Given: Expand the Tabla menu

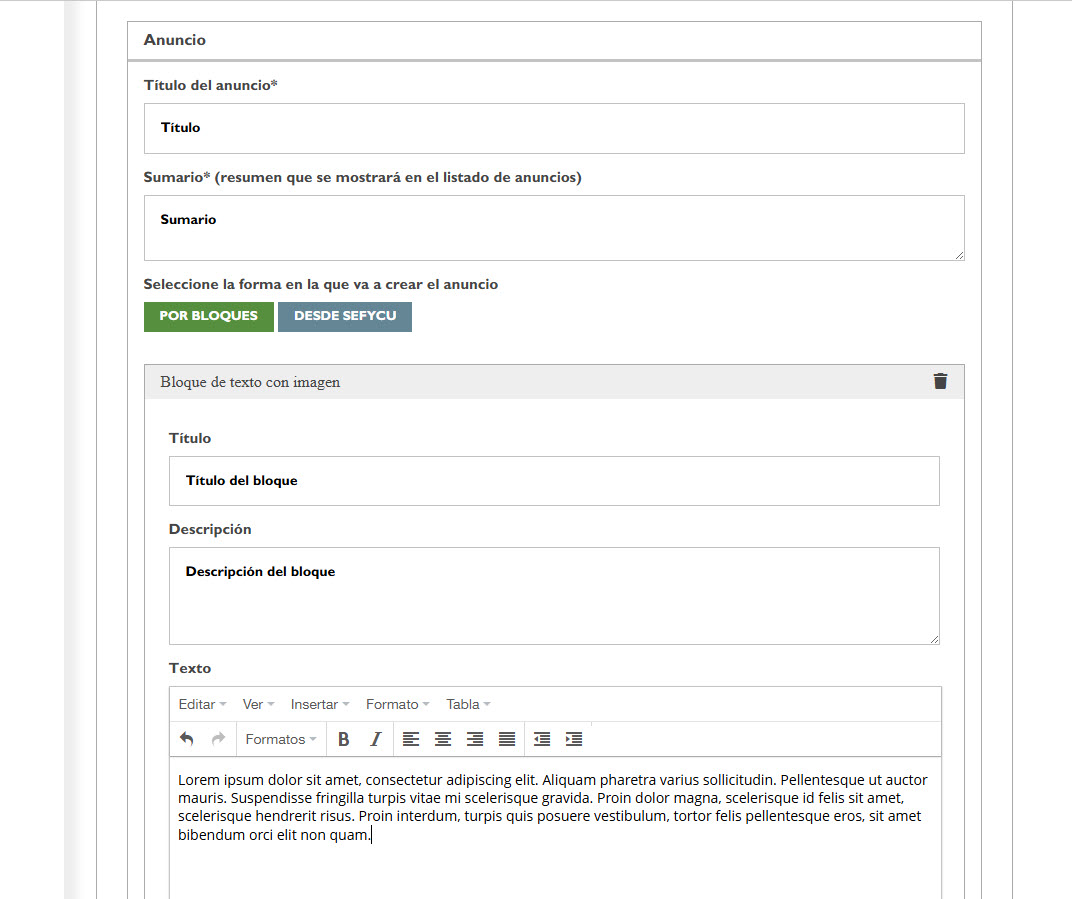Looking at the screenshot, I should 468,704.
